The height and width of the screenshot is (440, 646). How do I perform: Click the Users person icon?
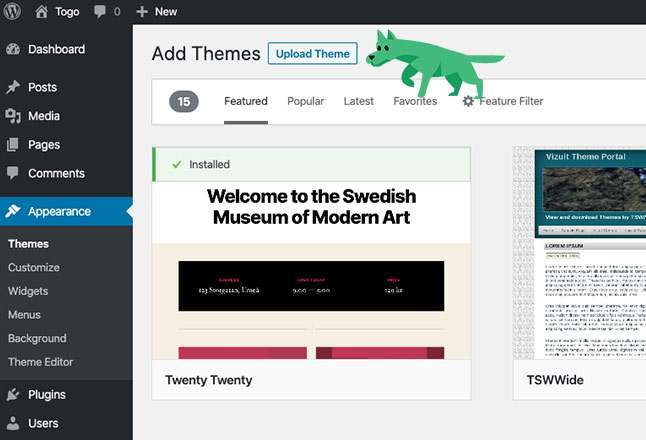[13, 423]
